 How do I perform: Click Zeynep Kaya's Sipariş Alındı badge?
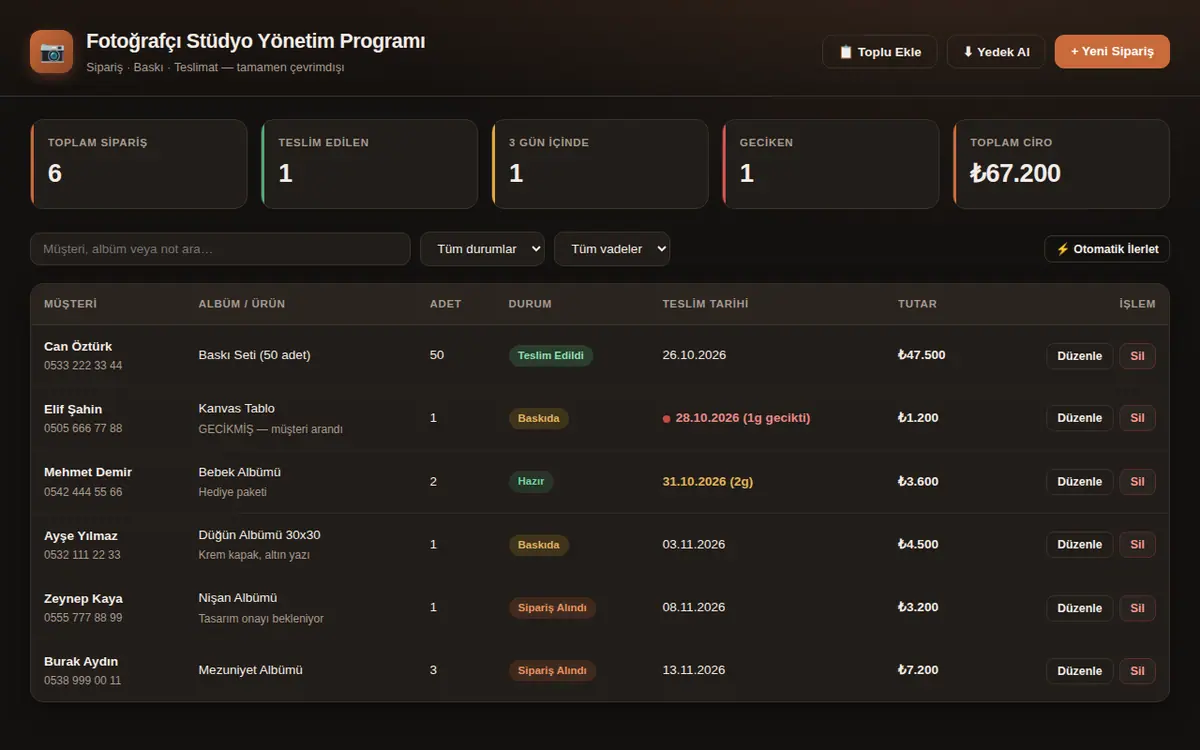552,608
